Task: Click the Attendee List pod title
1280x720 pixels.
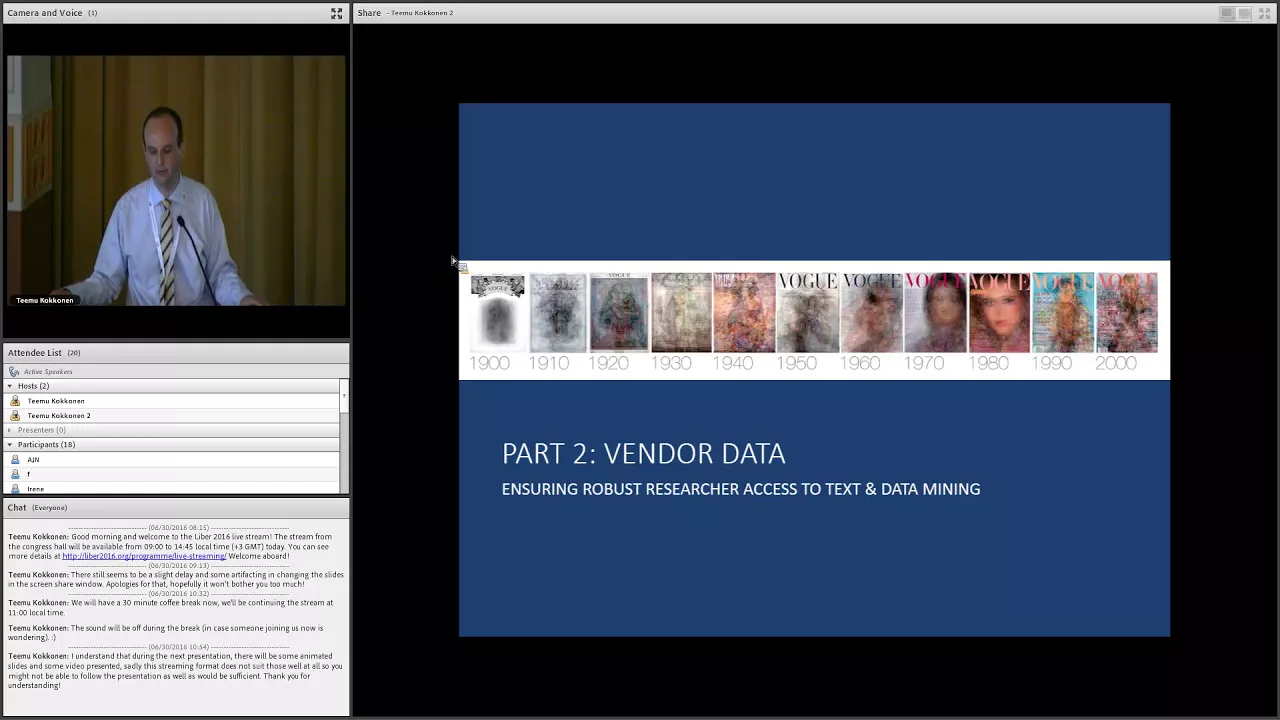Action: tap(34, 353)
